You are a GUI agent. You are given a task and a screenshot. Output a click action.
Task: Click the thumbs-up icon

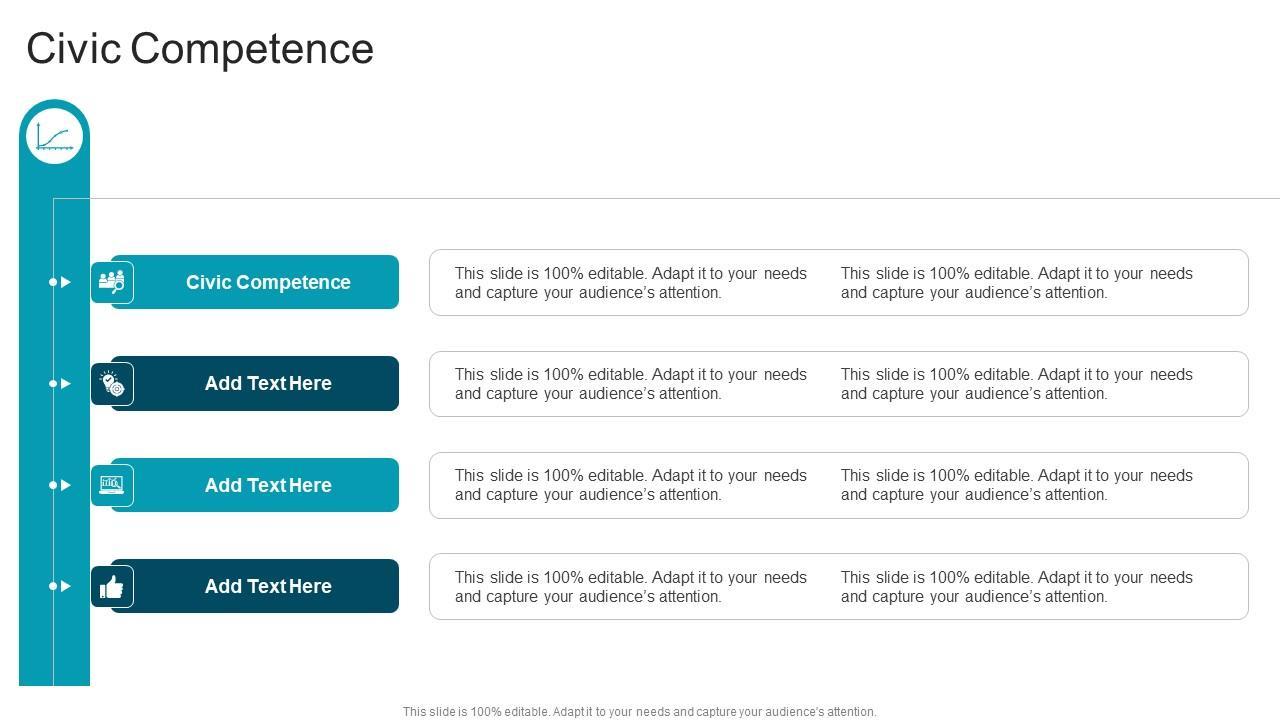click(112, 586)
